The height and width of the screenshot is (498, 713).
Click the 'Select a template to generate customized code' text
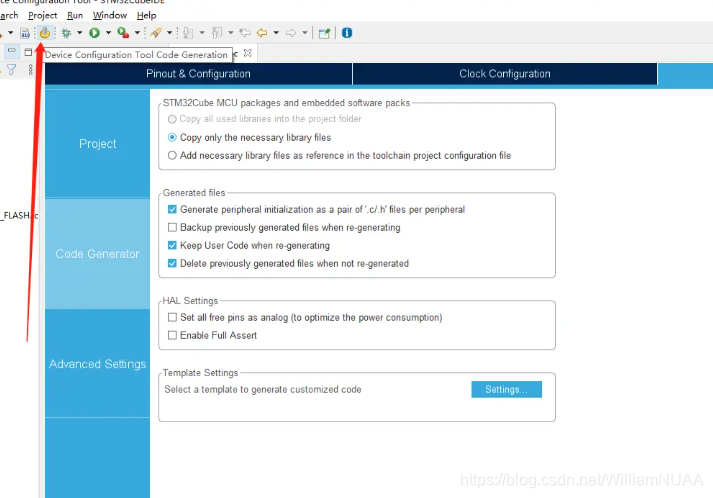[x=263, y=389]
